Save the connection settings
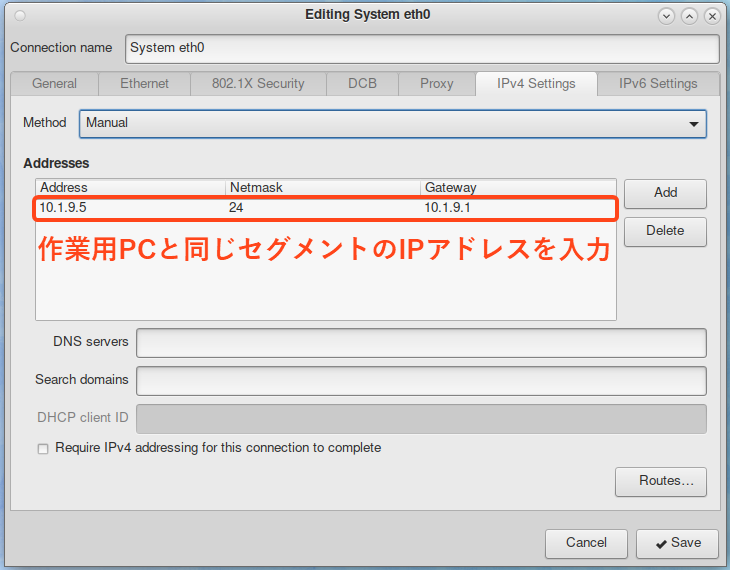Image resolution: width=731 pixels, height=570 pixels. coord(677,543)
